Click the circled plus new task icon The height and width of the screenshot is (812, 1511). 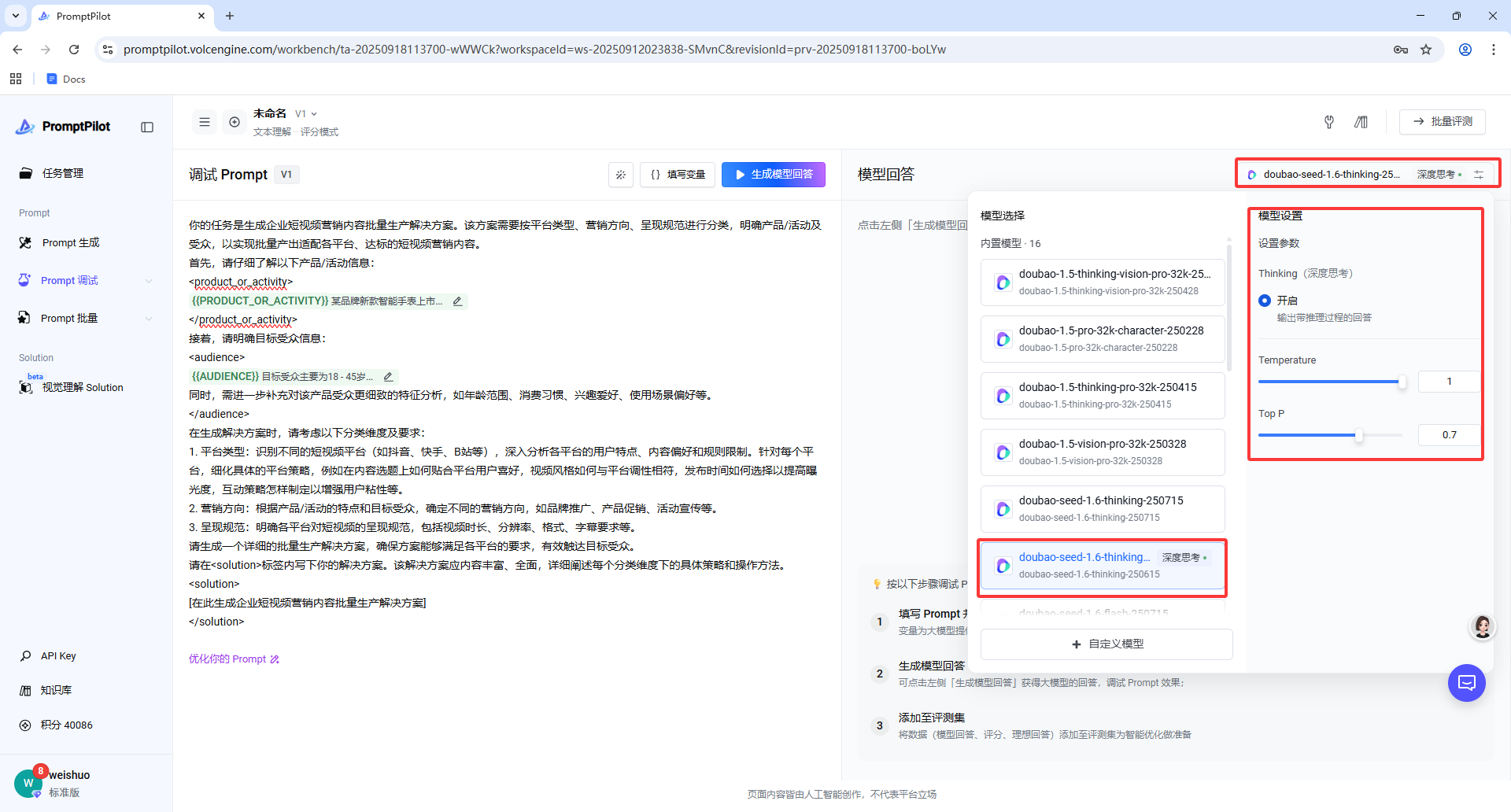(x=235, y=122)
